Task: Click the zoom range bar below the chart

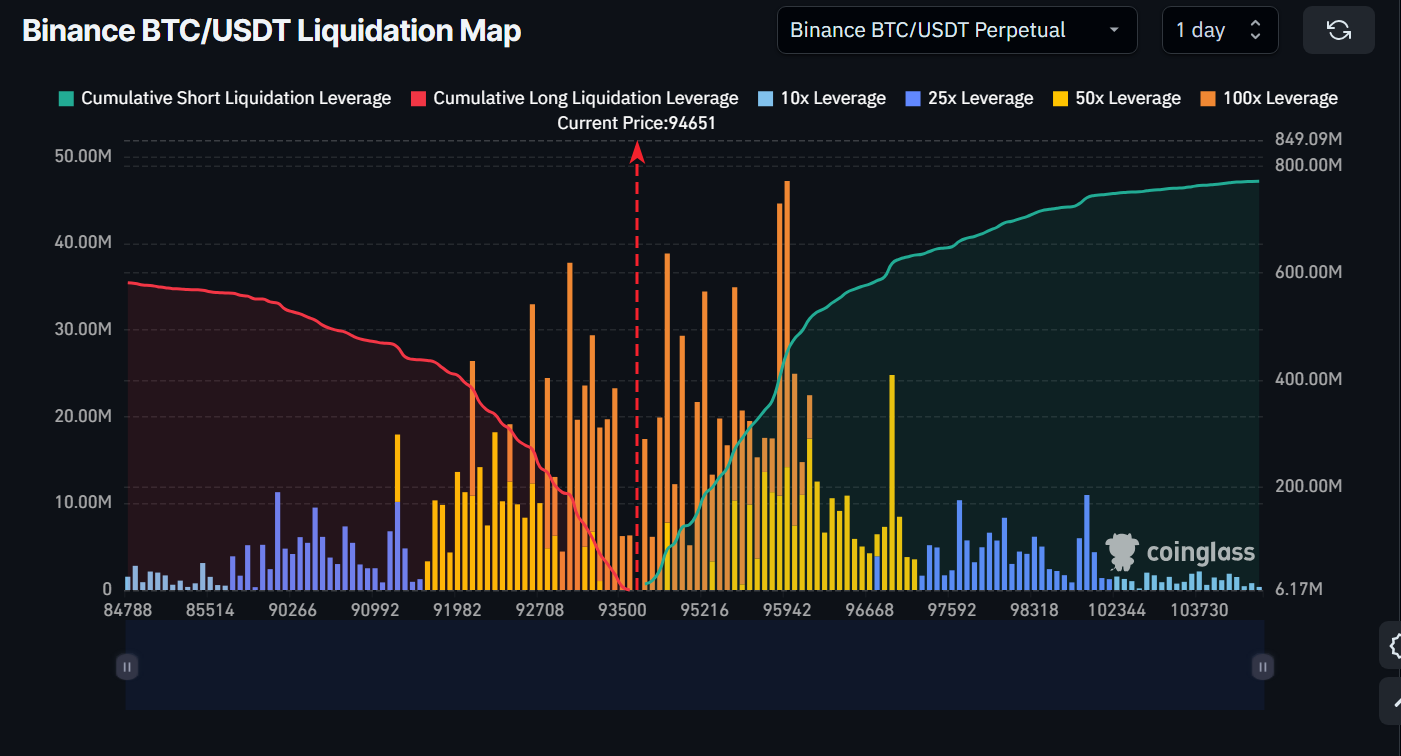Action: [695, 665]
